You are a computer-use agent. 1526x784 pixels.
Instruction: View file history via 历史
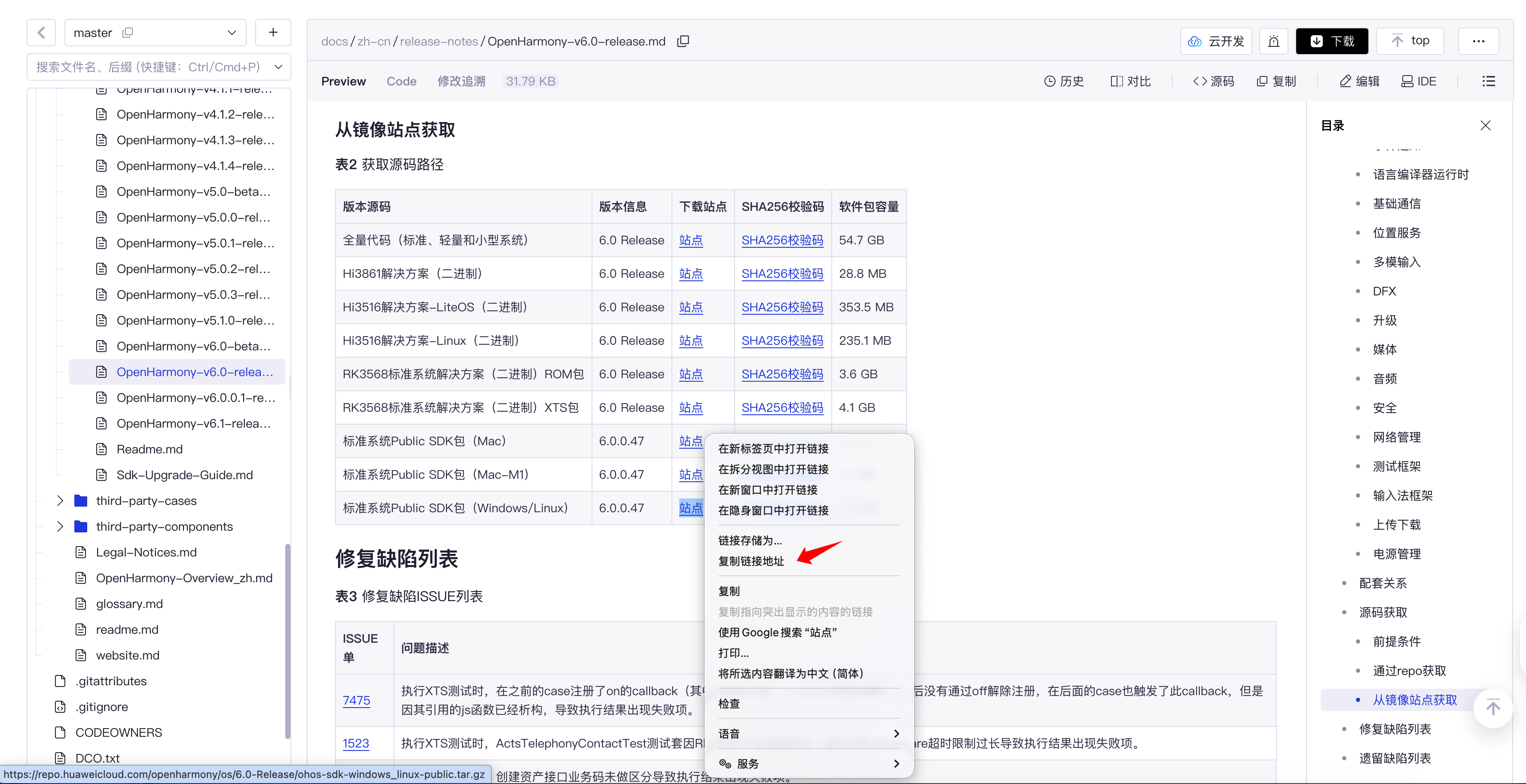(1064, 81)
